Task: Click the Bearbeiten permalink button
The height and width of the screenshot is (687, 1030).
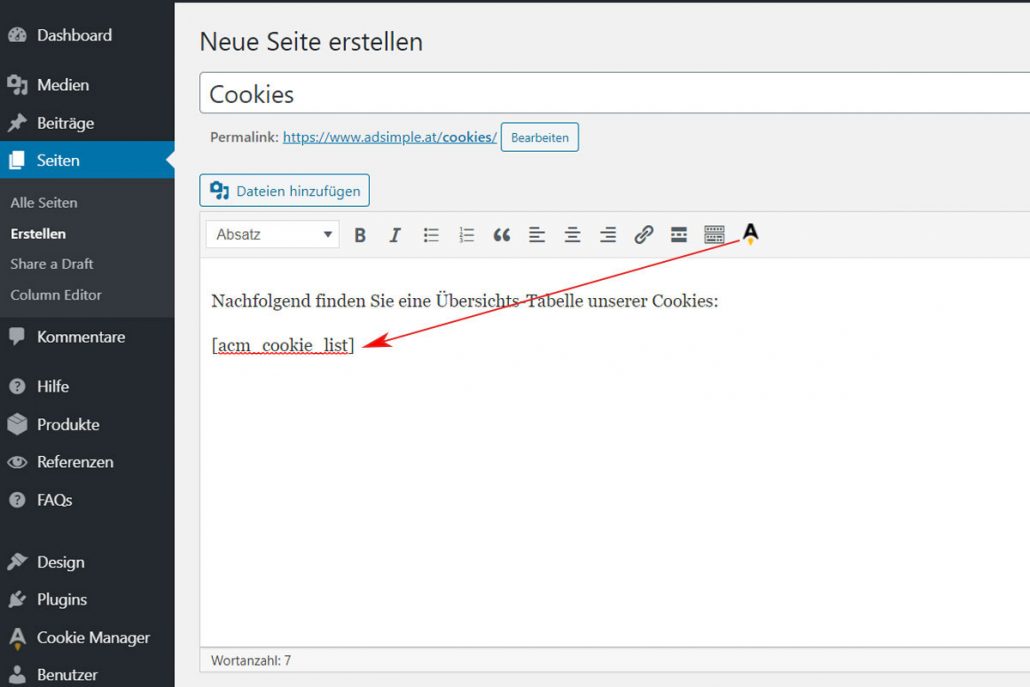Action: tap(540, 137)
